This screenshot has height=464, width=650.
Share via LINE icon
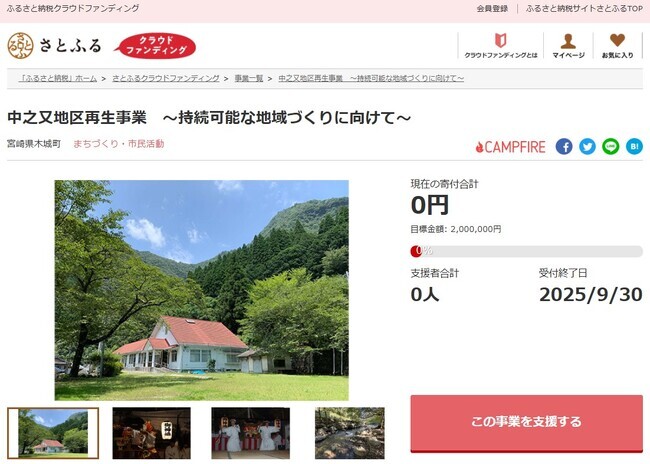(611, 146)
